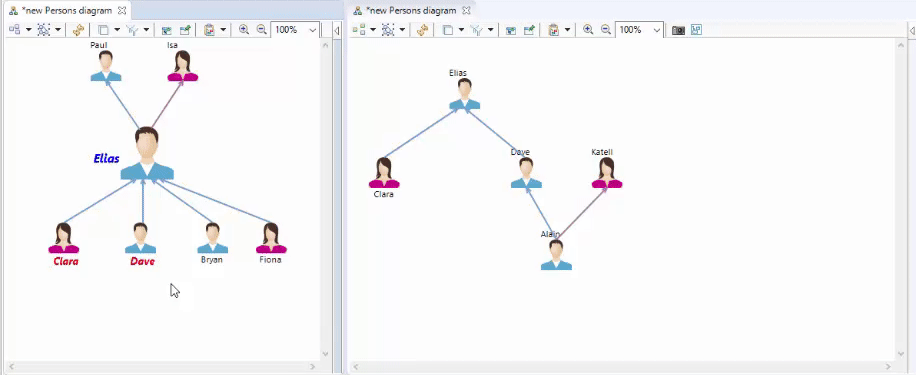916x375 pixels.
Task: Select Katell person node in right diagram
Action: click(x=606, y=173)
